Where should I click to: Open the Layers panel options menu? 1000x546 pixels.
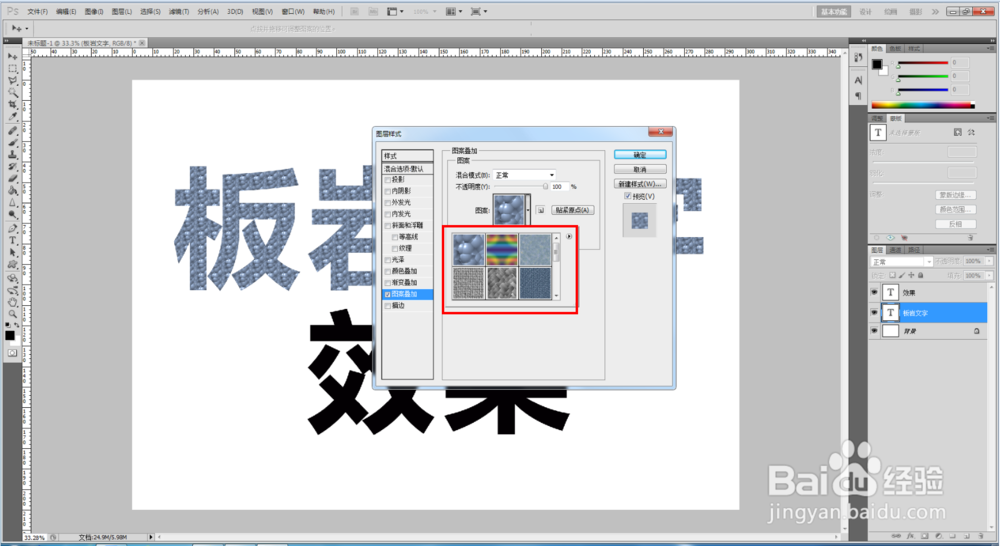(990, 250)
